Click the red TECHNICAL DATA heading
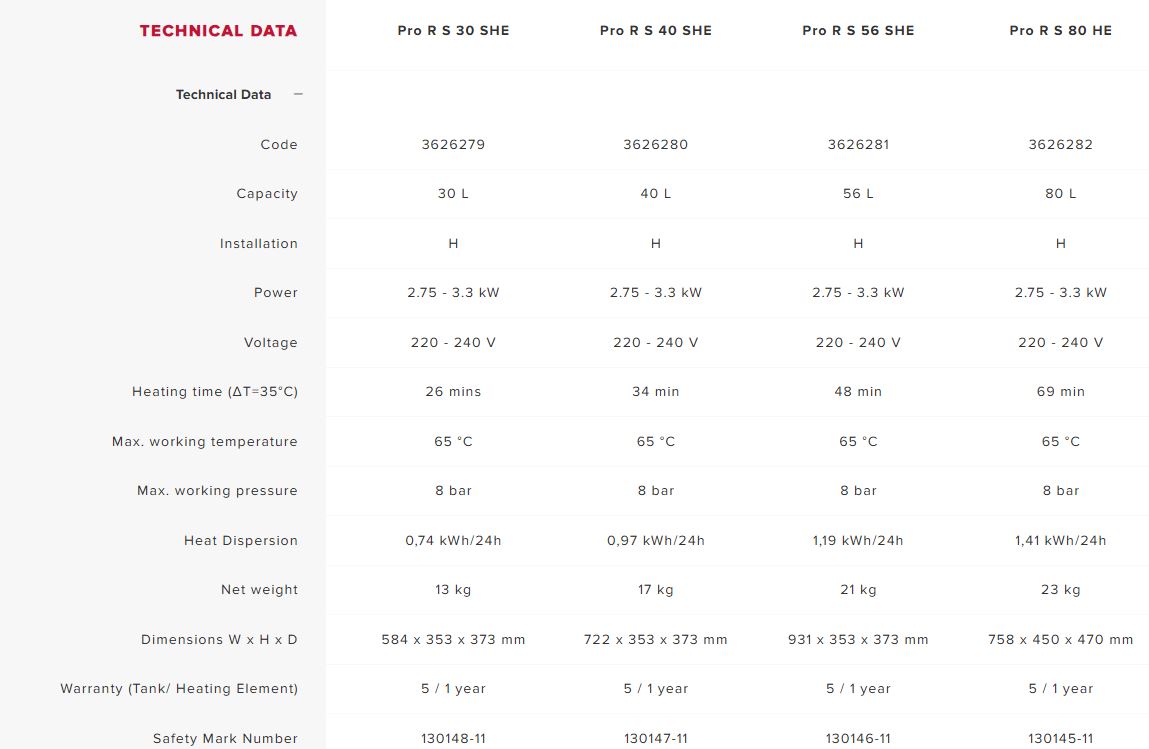The height and width of the screenshot is (749, 1149). point(218,31)
